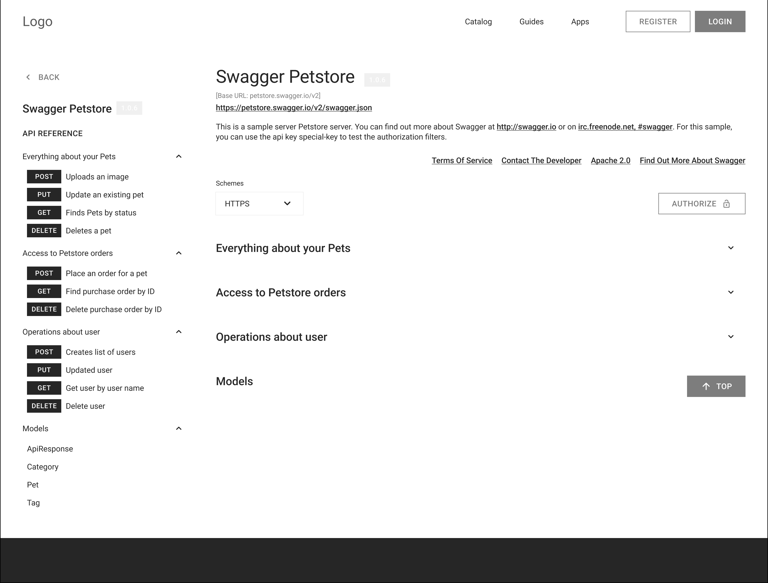Open the Tag model
This screenshot has height=583, width=768.
33,503
